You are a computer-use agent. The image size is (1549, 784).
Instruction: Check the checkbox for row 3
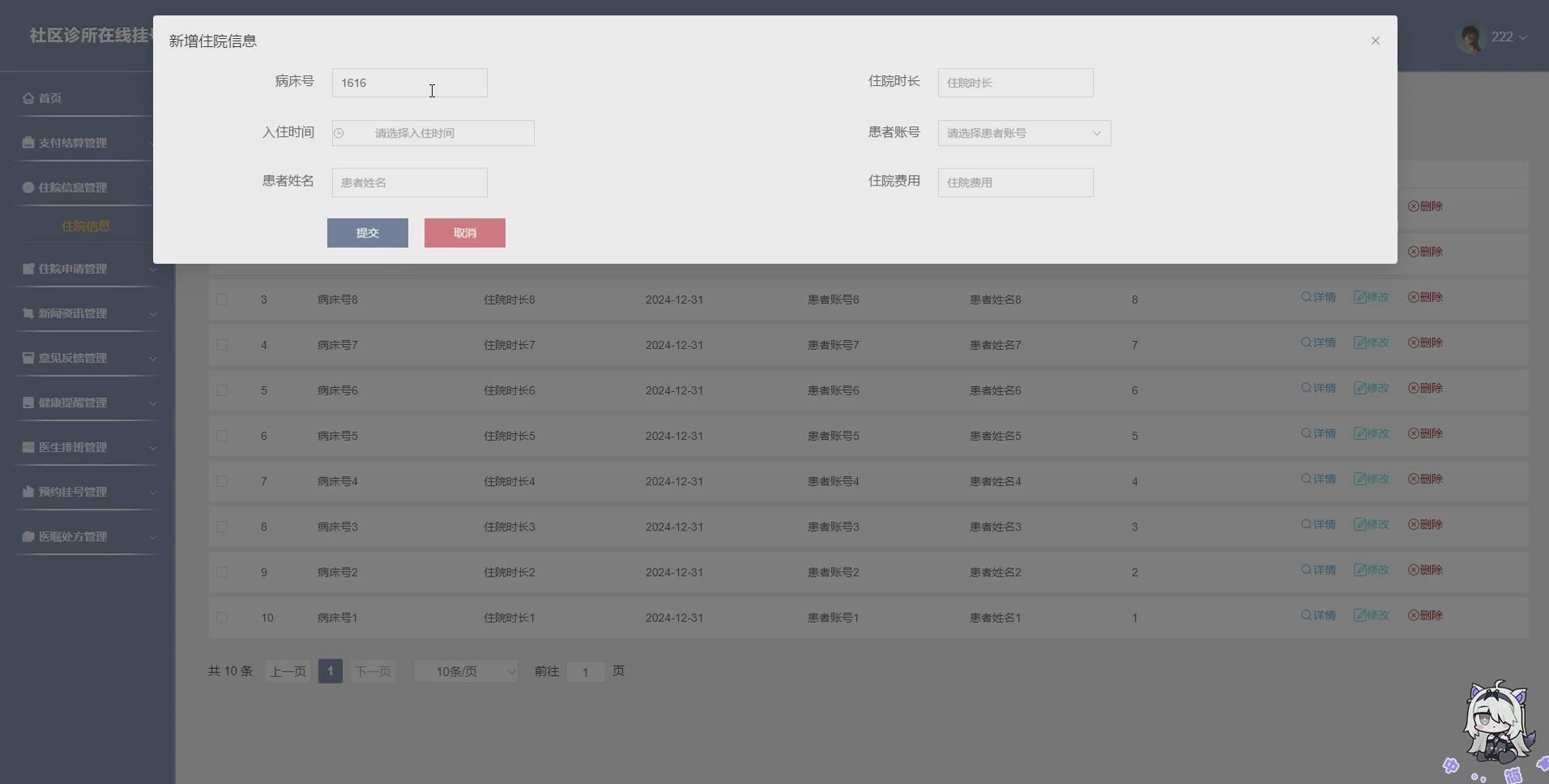[222, 300]
